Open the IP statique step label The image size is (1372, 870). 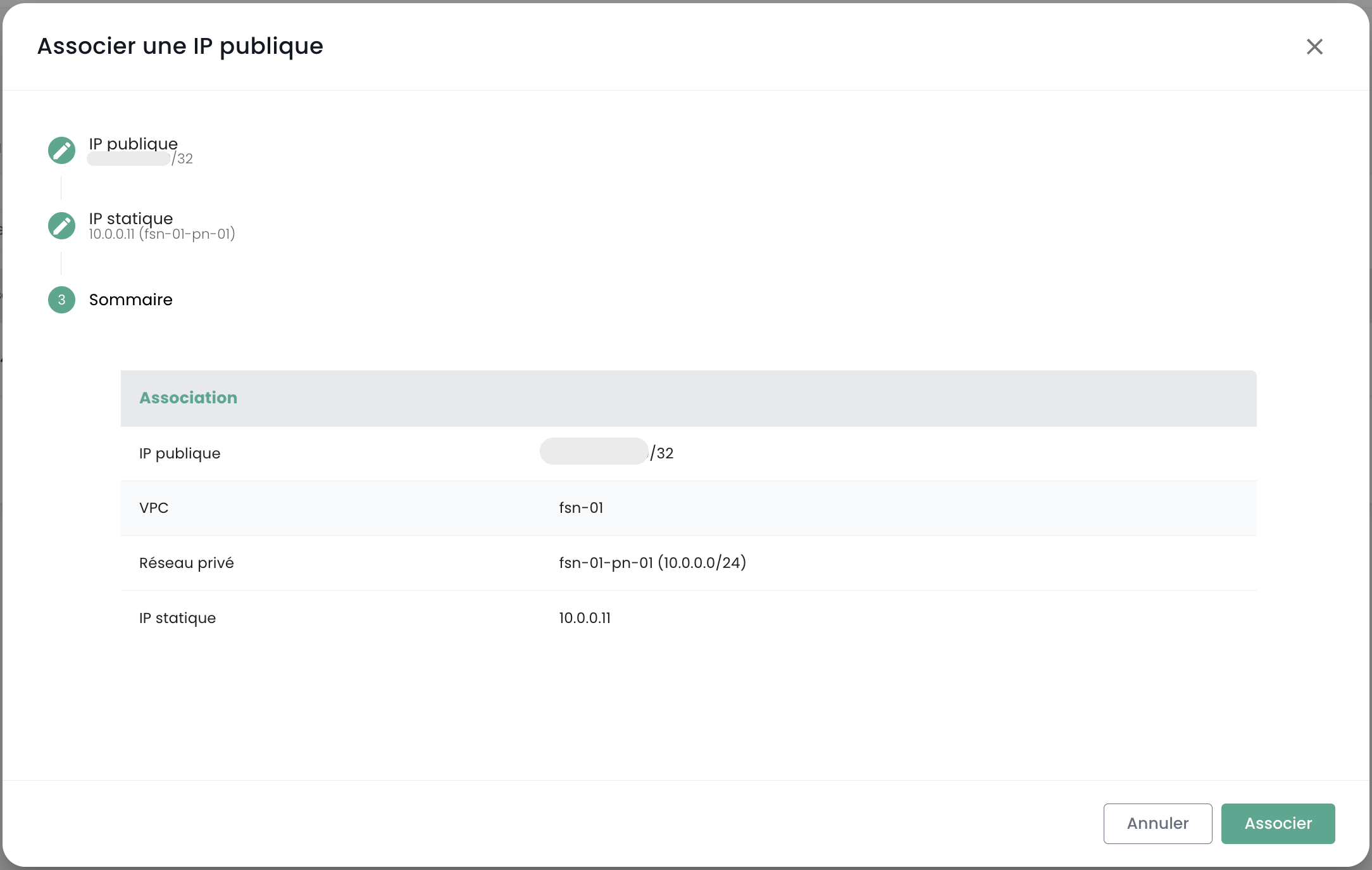pyautogui.click(x=130, y=218)
